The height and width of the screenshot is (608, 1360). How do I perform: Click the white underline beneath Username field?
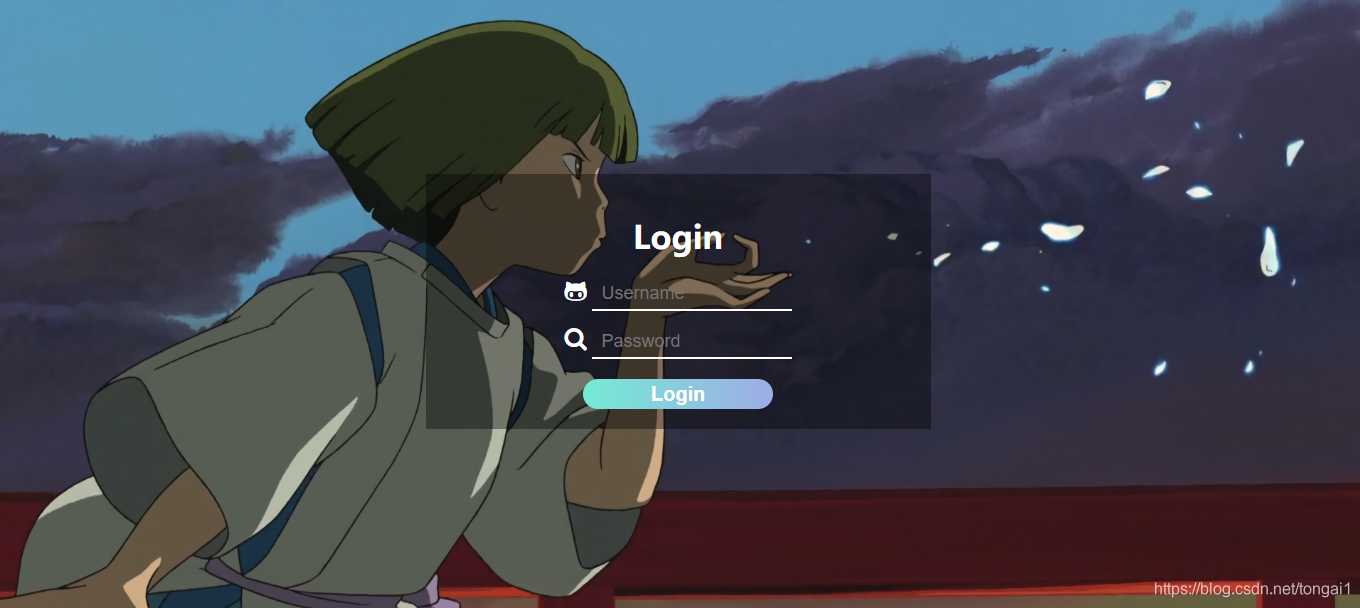(x=692, y=310)
